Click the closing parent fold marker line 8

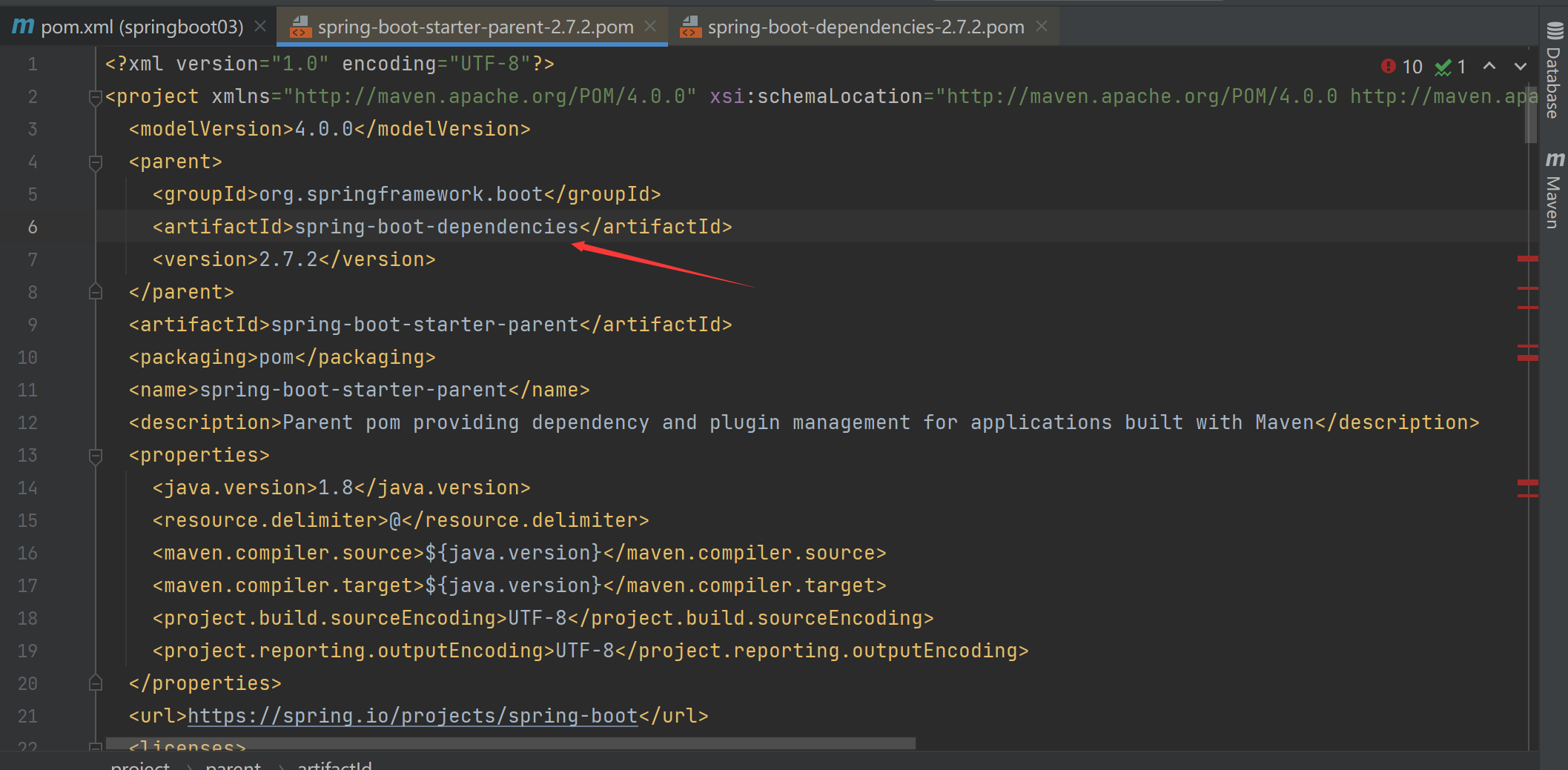click(95, 292)
